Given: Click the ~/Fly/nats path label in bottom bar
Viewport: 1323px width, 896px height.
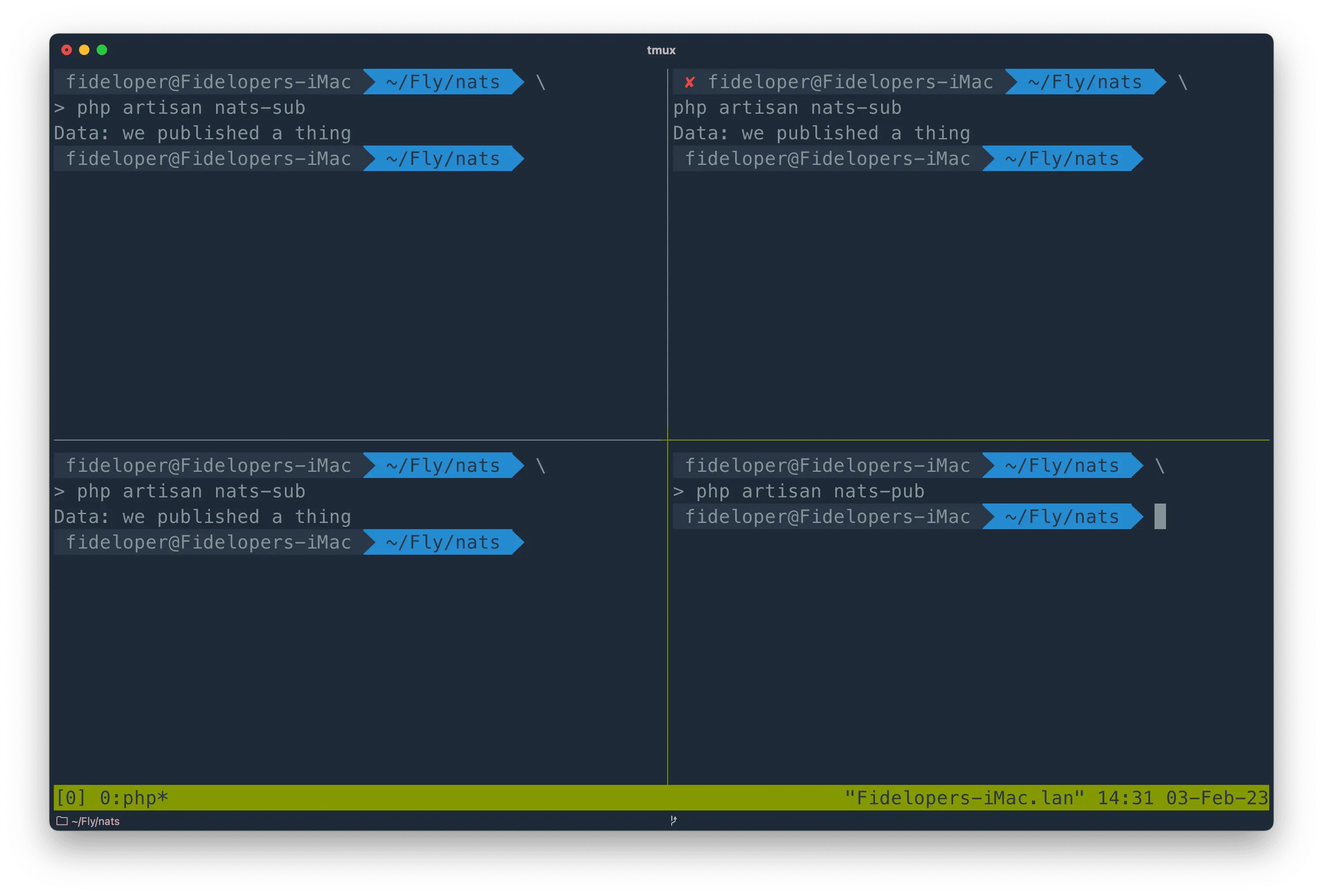Looking at the screenshot, I should [x=95, y=821].
